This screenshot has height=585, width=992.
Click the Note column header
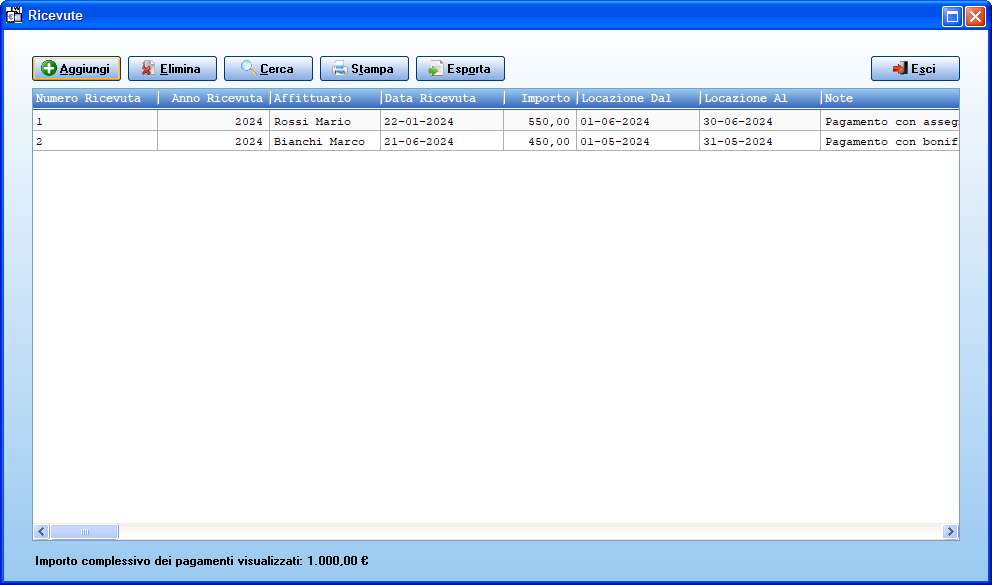pos(890,98)
